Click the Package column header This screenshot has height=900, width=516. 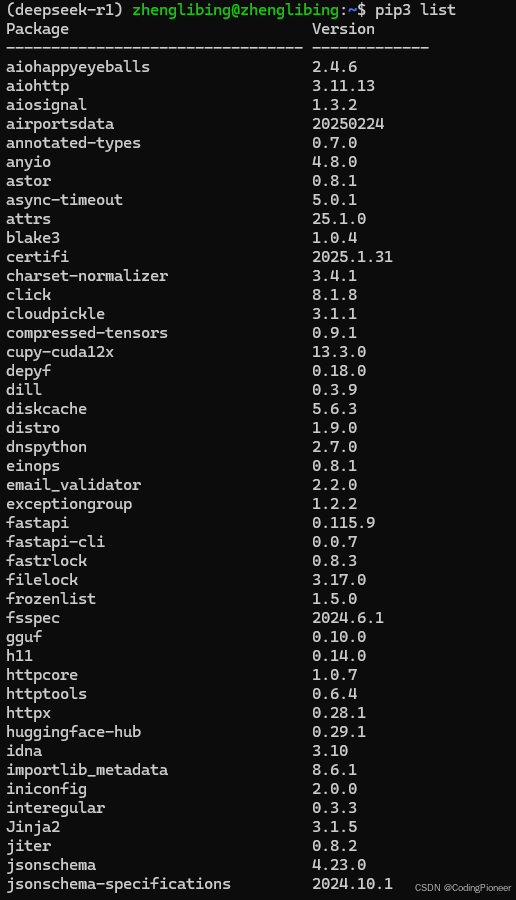[37, 29]
